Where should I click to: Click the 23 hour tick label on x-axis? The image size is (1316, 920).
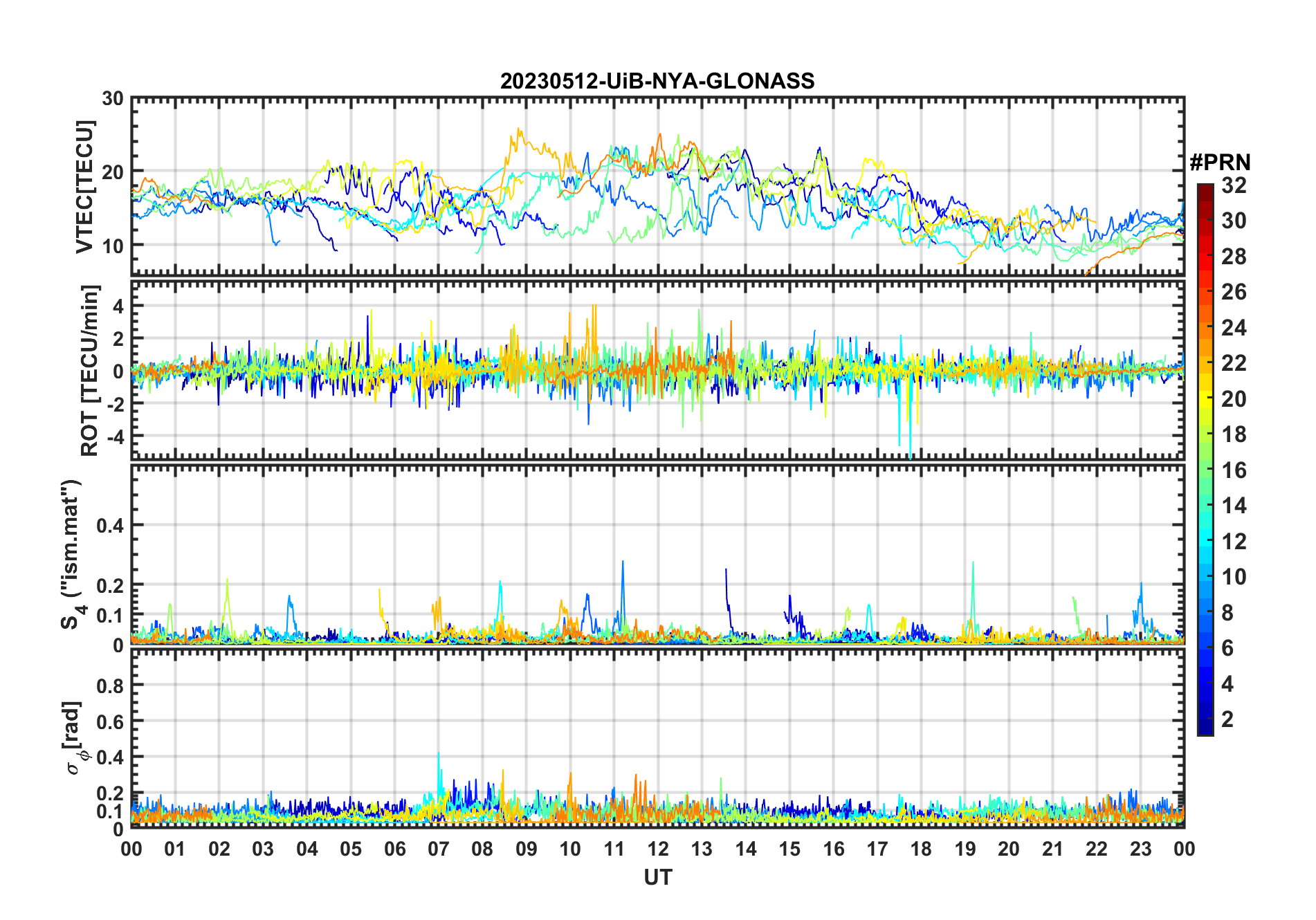pos(1140,849)
